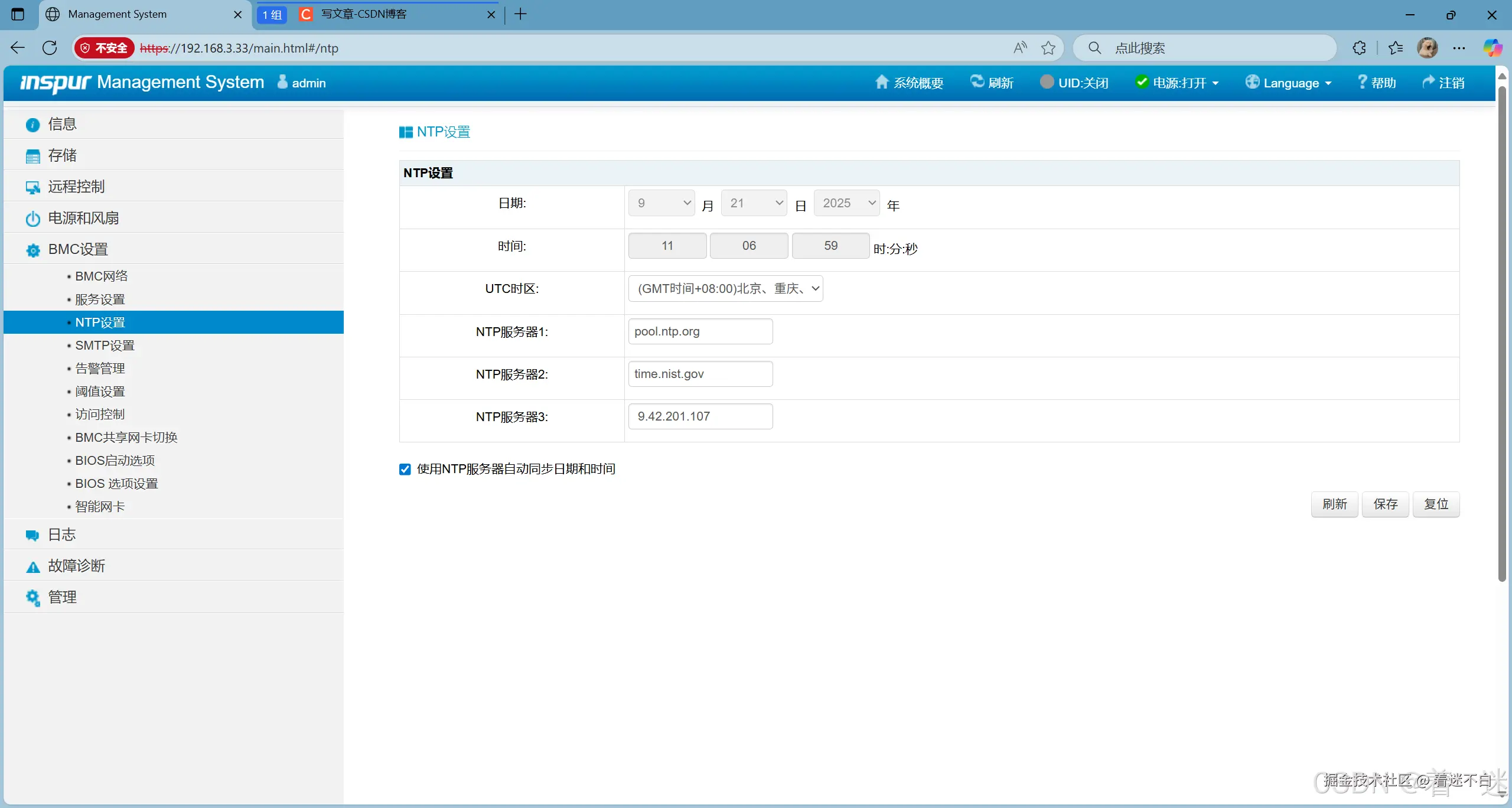Open the UTC时区 timezone dropdown

pos(725,288)
